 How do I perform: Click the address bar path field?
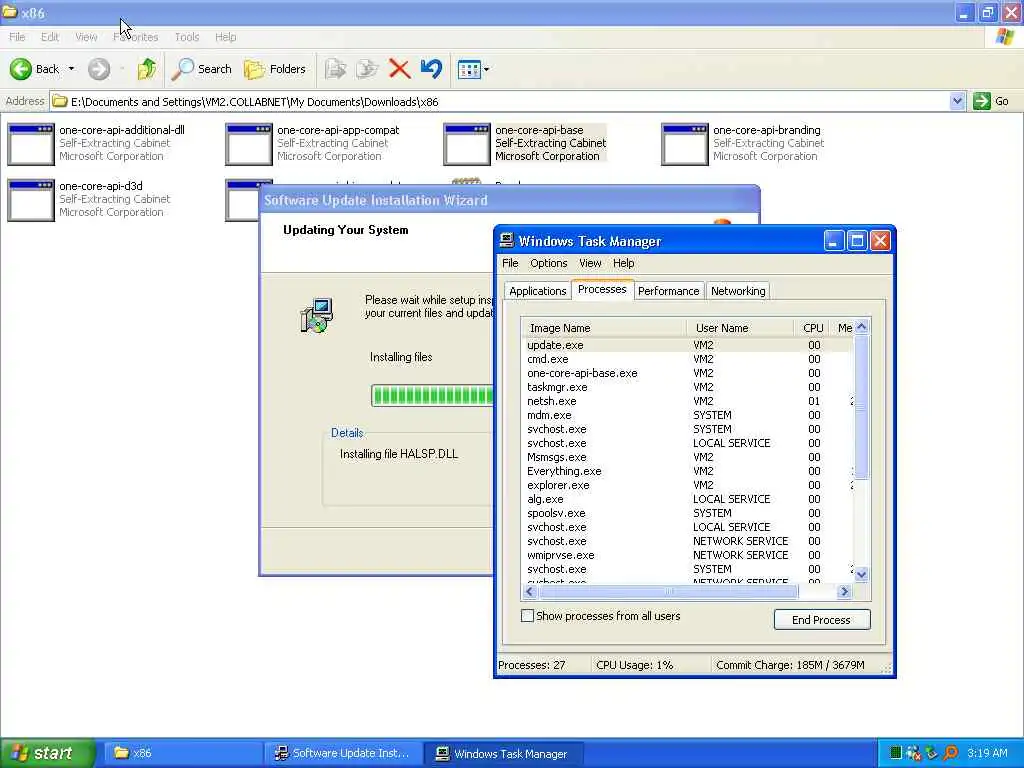500,101
